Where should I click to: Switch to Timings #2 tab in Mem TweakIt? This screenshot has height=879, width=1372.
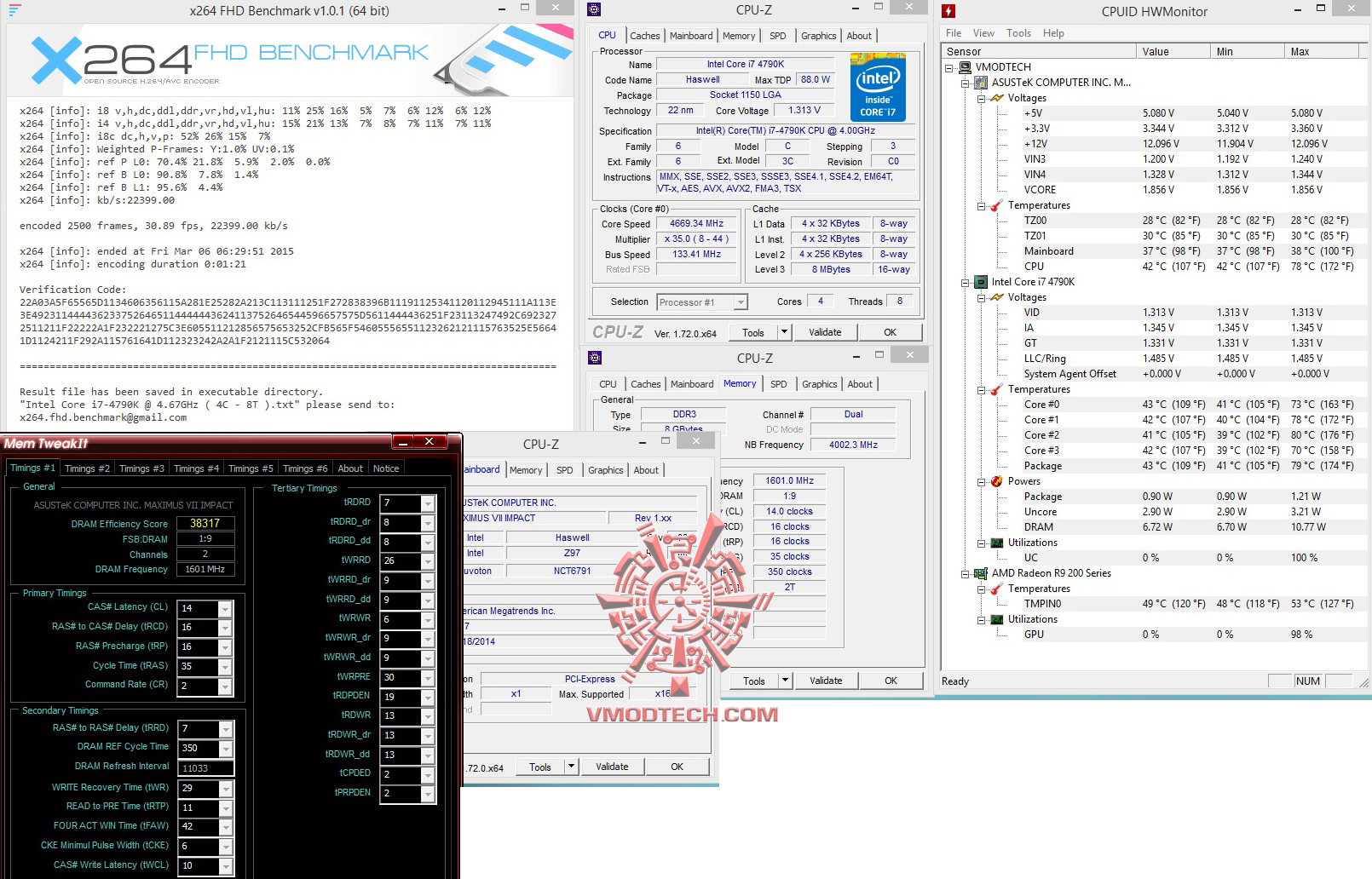coord(87,468)
